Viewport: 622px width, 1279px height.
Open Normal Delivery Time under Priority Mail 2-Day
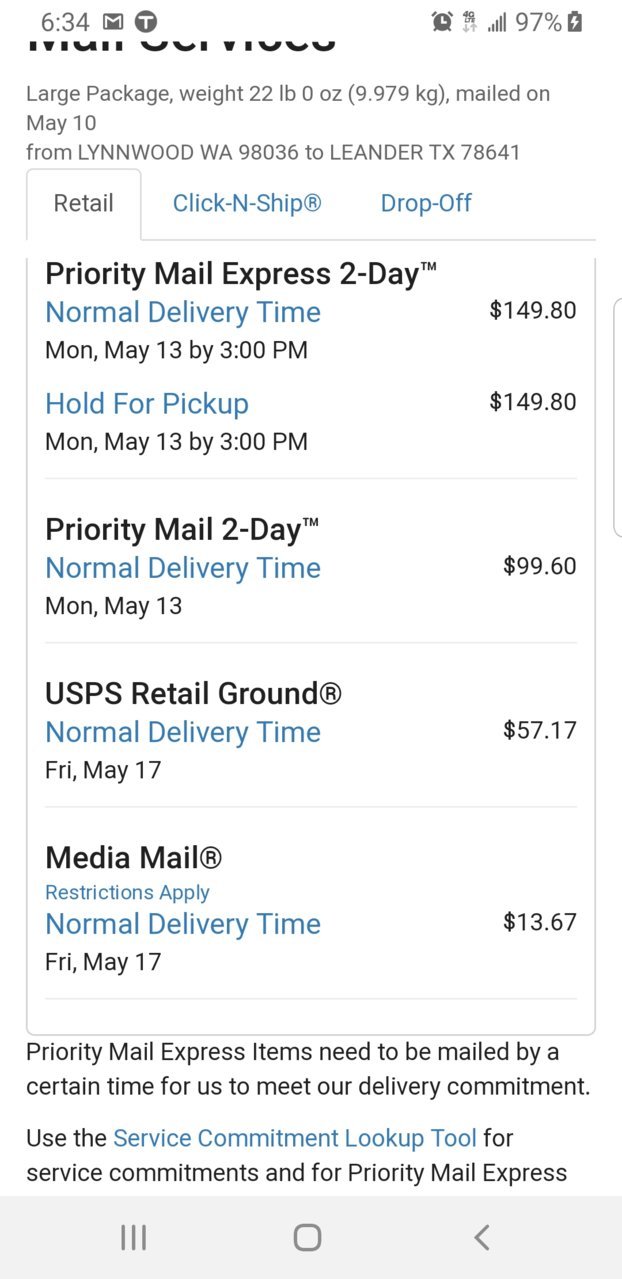[183, 568]
